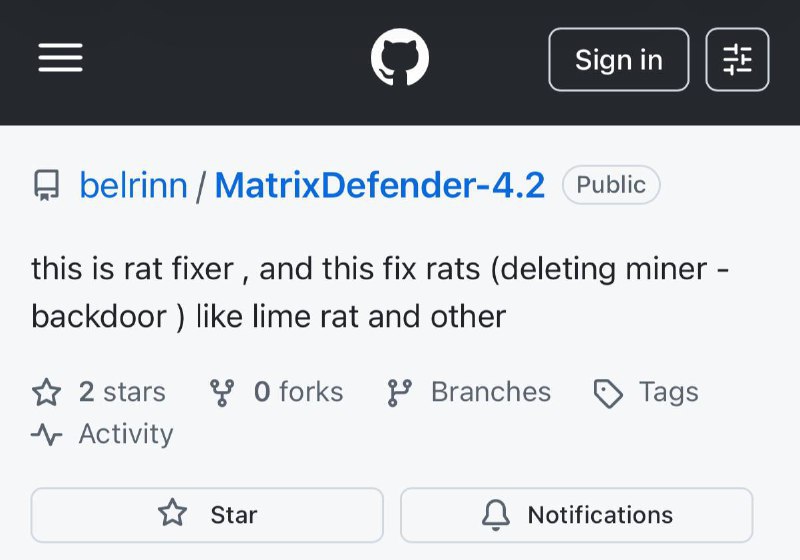Open the hamburger navigation menu
The height and width of the screenshot is (560, 800).
click(x=60, y=59)
